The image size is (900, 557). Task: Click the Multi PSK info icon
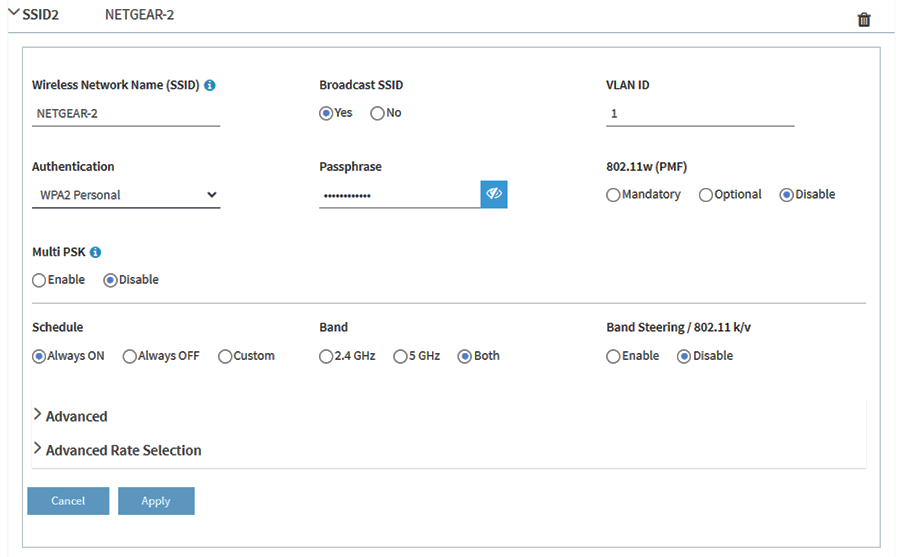96,253
